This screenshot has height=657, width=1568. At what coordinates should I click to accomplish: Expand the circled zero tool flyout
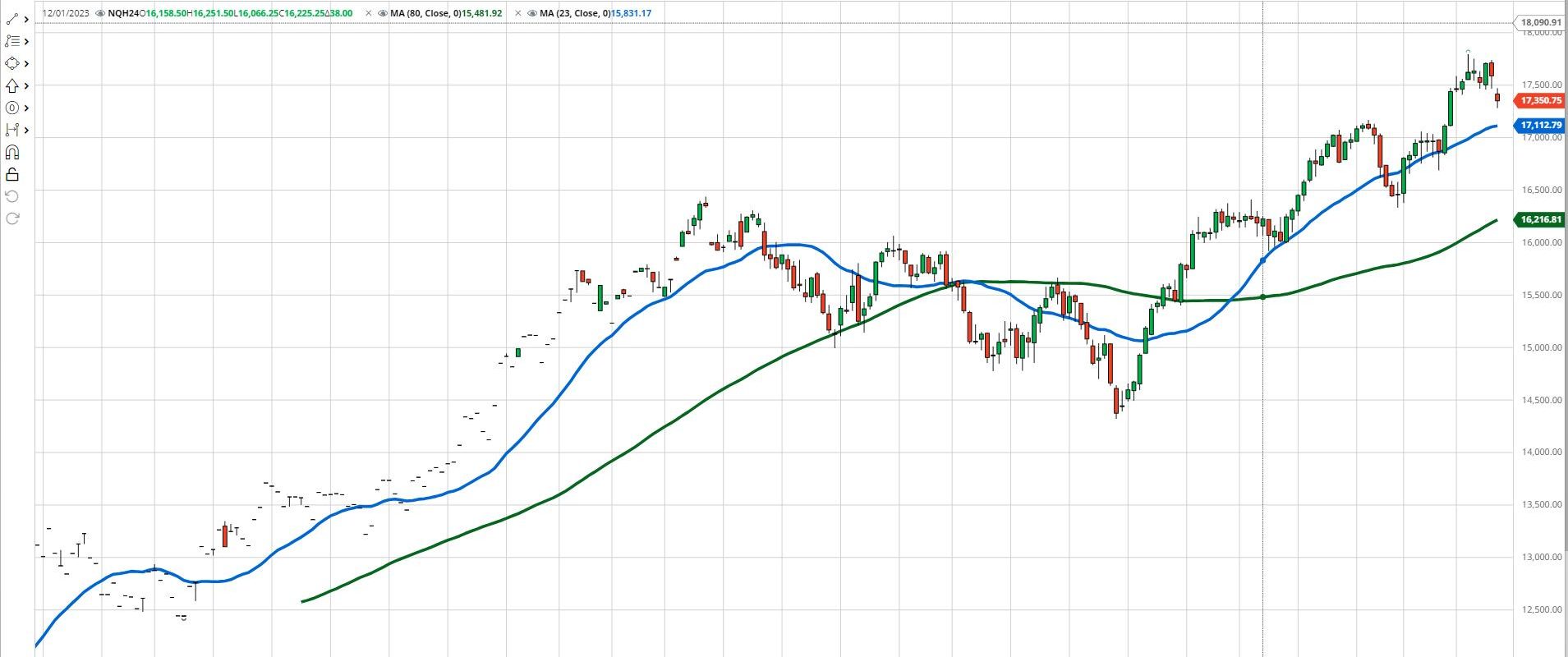tap(27, 108)
